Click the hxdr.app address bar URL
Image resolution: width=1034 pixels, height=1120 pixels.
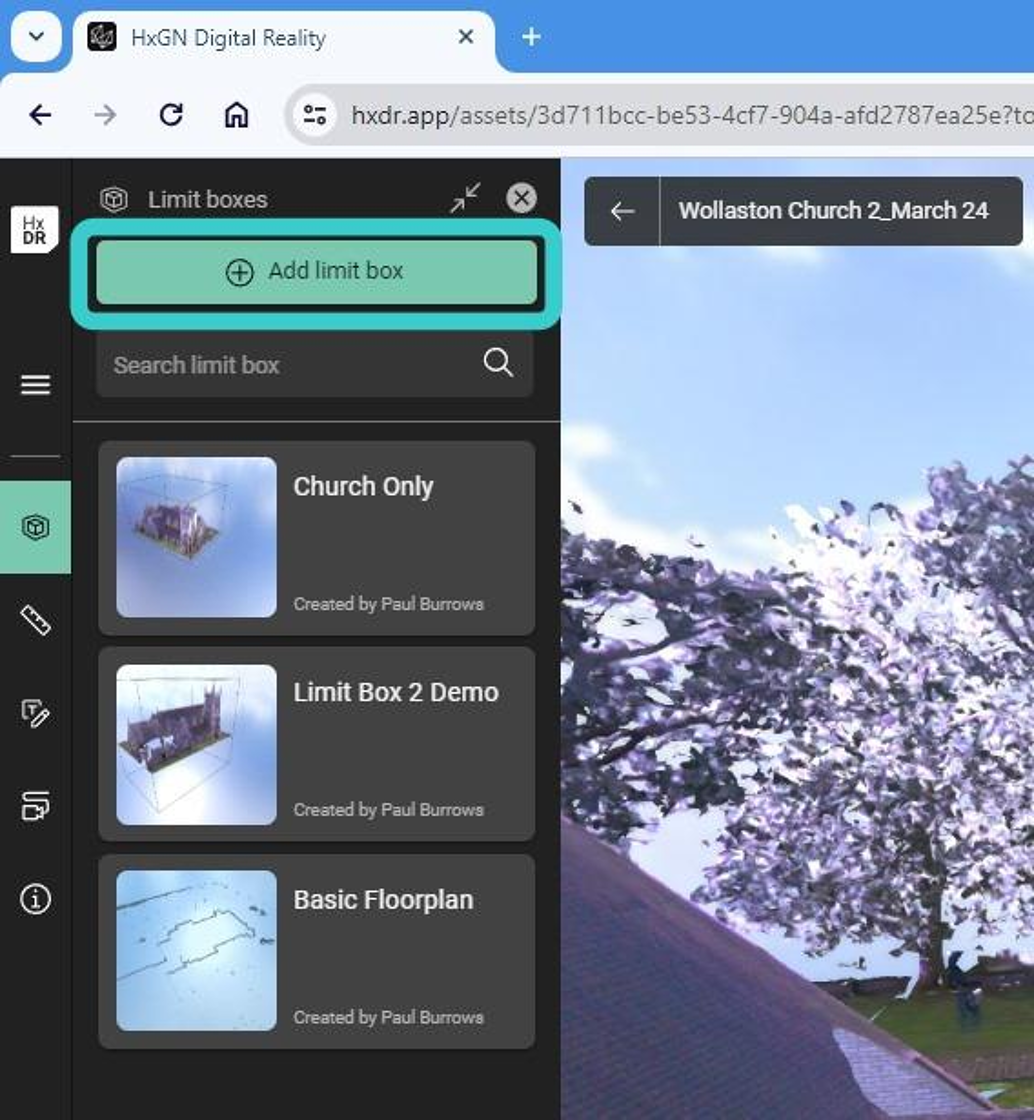[x=691, y=115]
